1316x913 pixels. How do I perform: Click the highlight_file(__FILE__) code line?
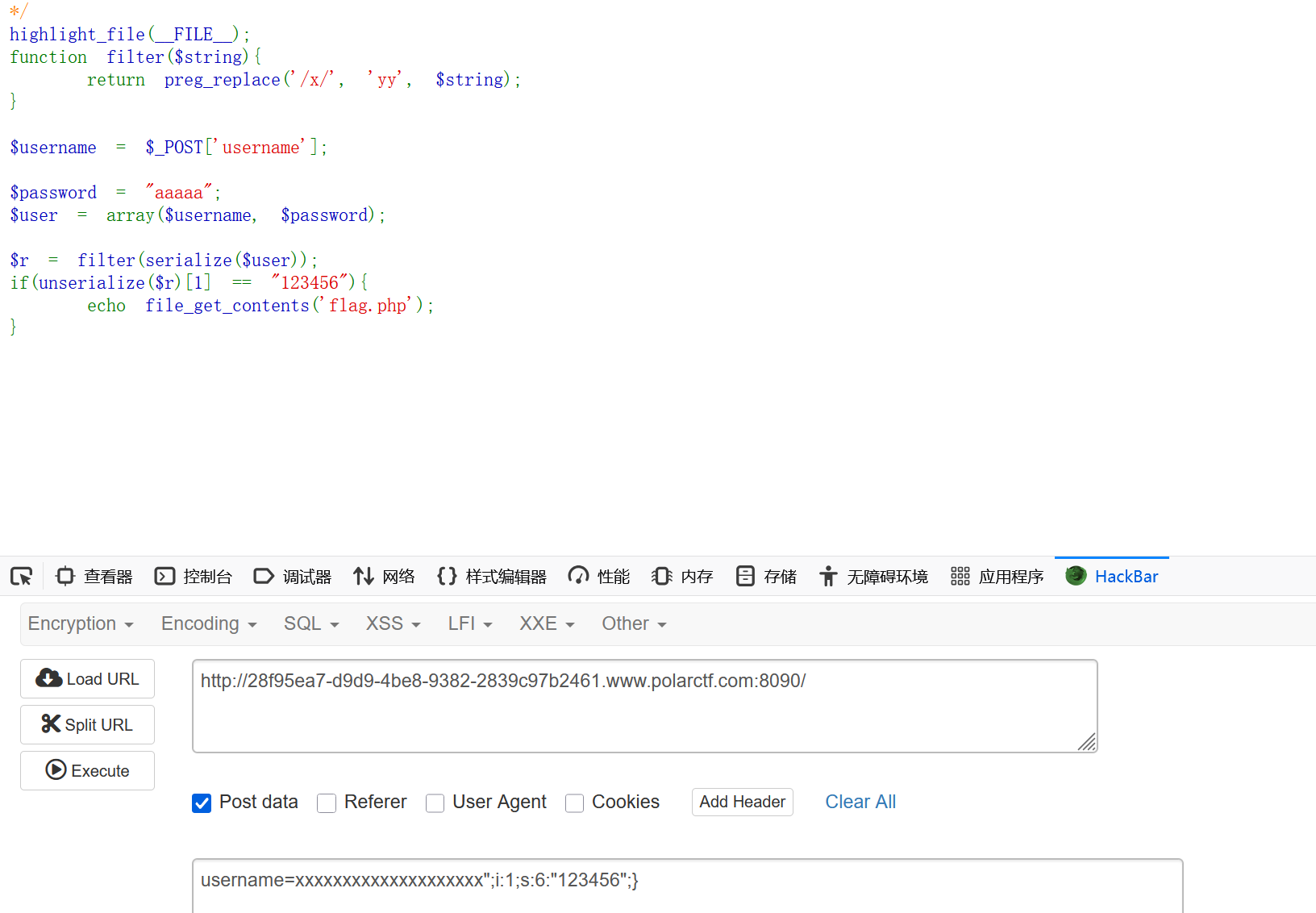pyautogui.click(x=130, y=34)
